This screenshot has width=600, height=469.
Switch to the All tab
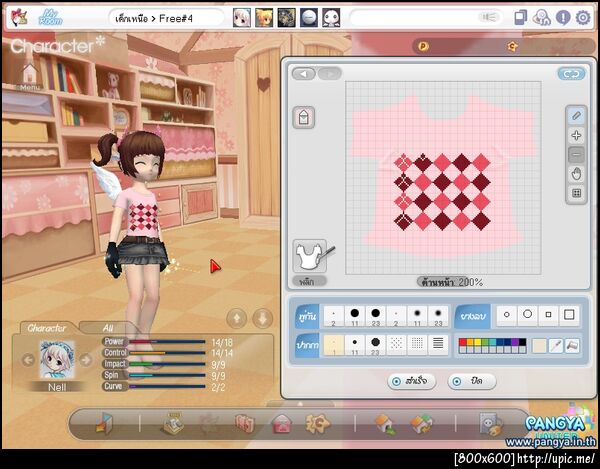coord(108,328)
